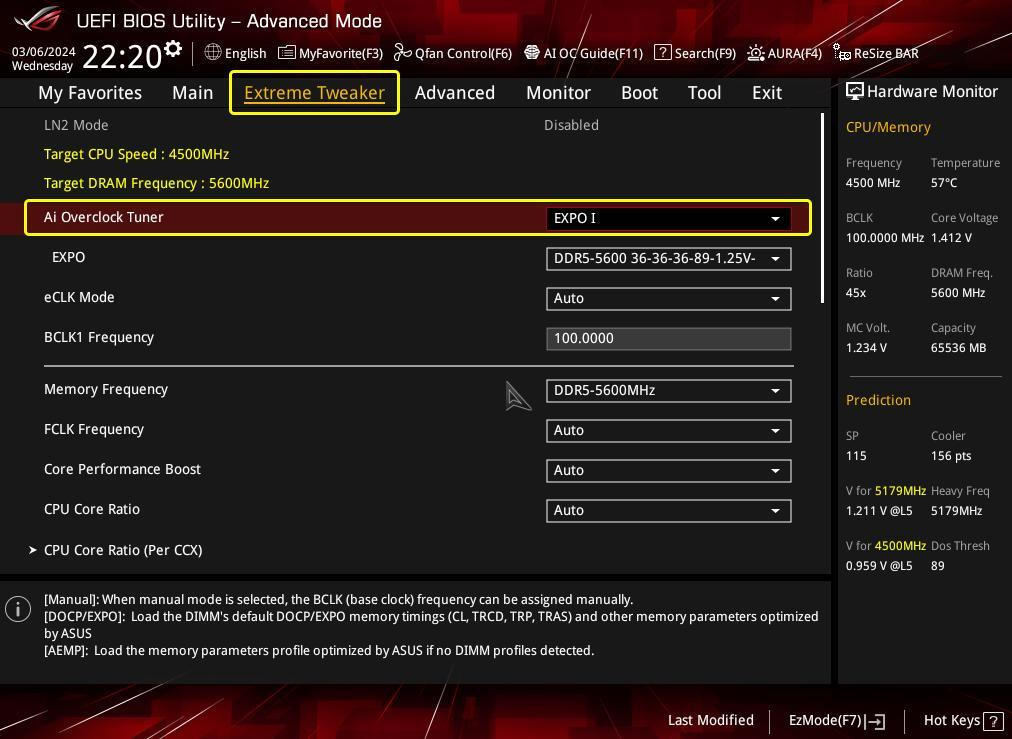Click the BCLK1 Frequency input field

coord(668,338)
